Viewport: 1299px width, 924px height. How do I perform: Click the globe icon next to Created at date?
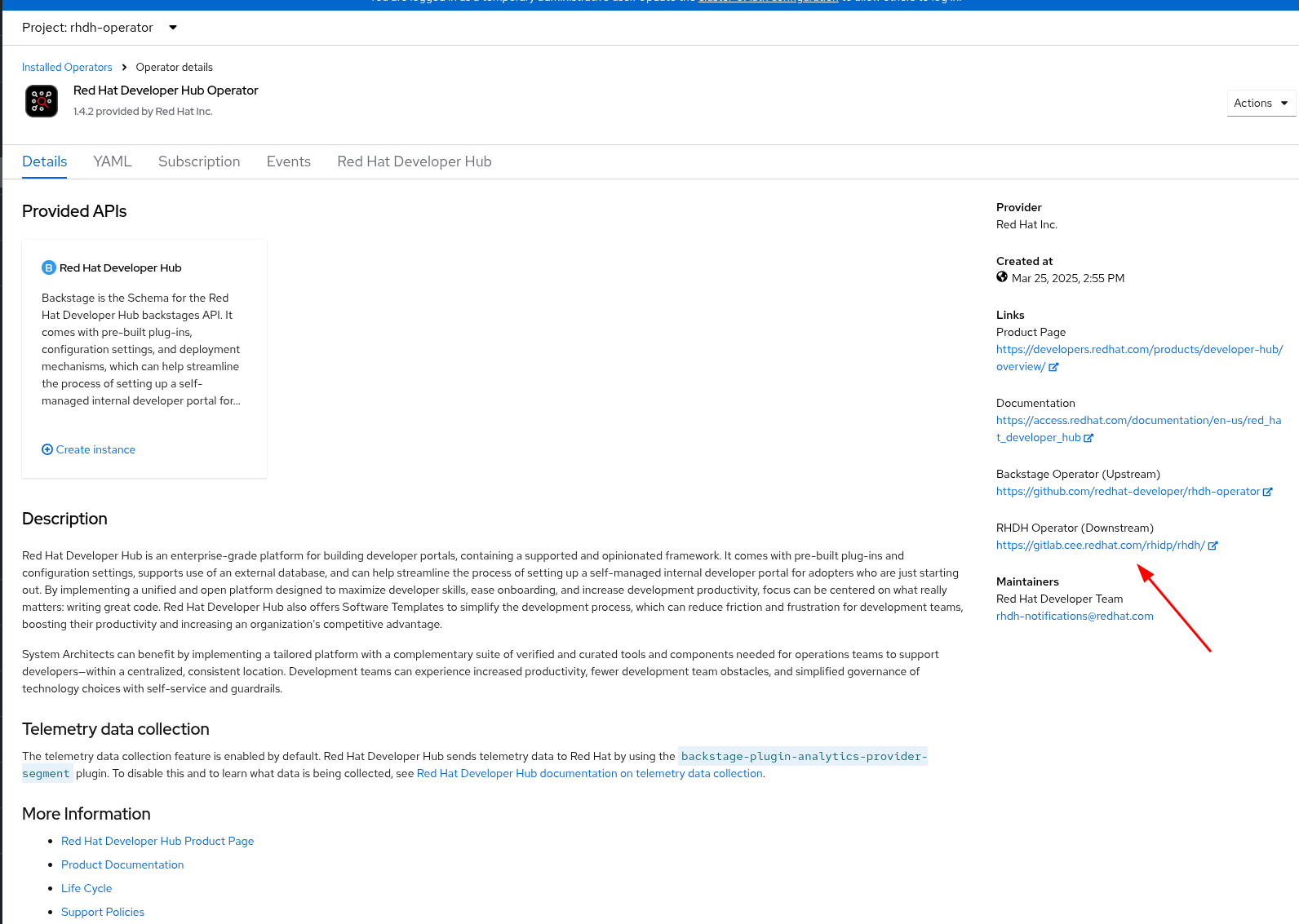pyautogui.click(x=1002, y=277)
